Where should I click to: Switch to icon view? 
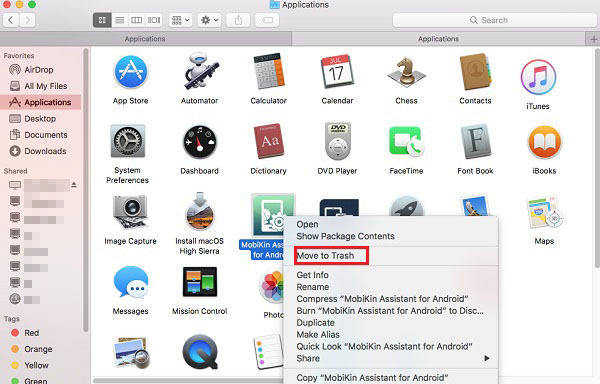coord(102,20)
